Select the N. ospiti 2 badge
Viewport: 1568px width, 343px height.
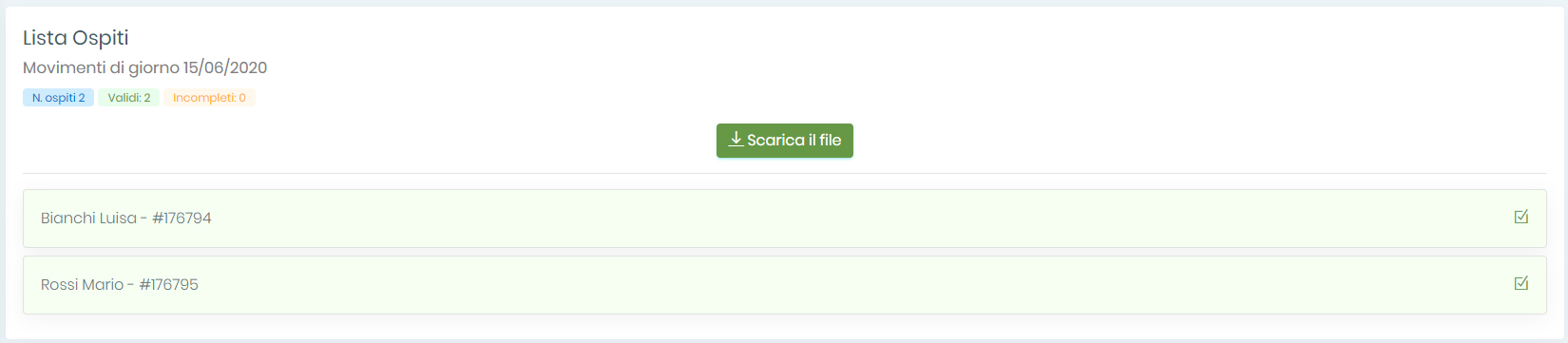[59, 98]
